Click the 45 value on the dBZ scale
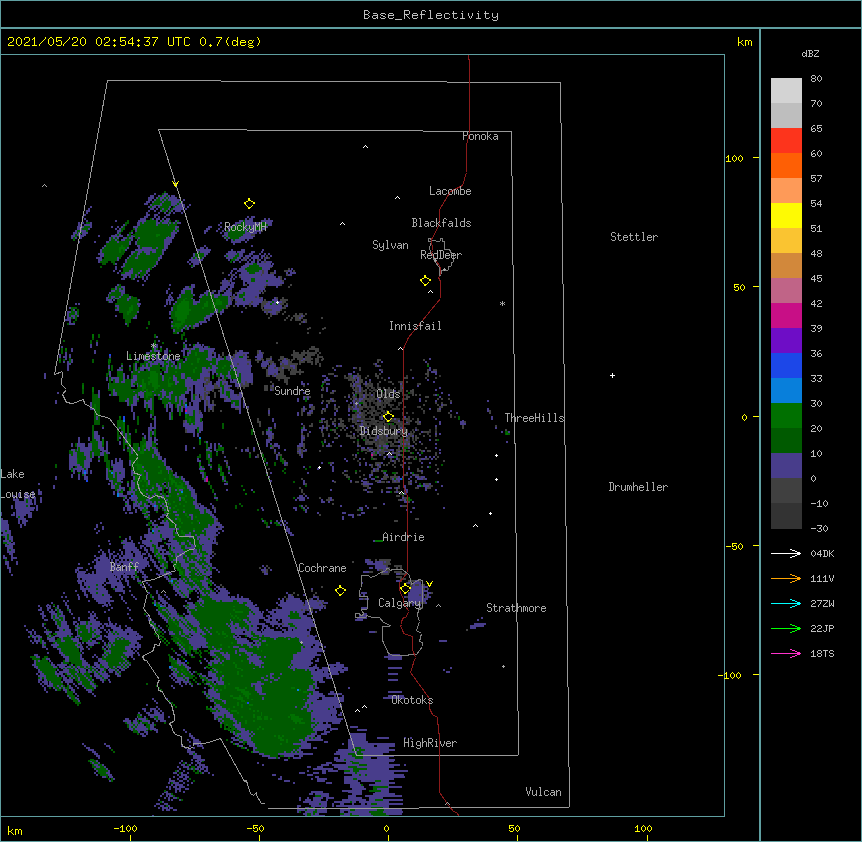 pyautogui.click(x=816, y=279)
